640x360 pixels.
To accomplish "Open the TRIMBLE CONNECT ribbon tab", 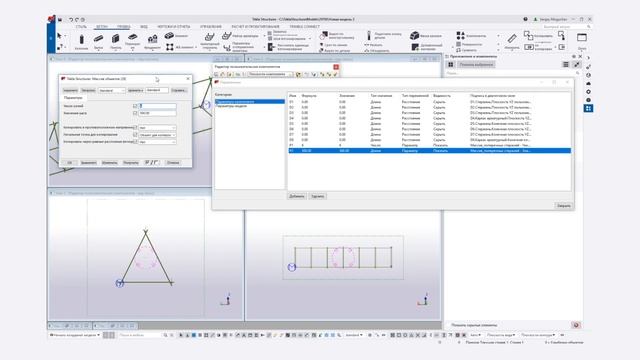I will tap(305, 27).
